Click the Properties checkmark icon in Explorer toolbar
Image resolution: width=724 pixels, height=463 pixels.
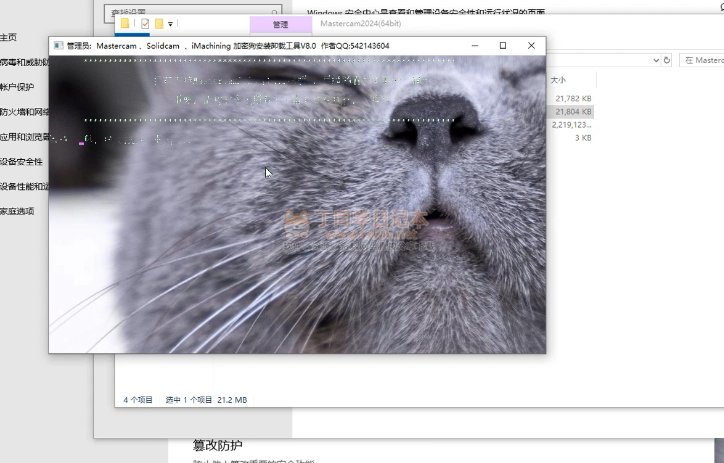pyautogui.click(x=145, y=23)
